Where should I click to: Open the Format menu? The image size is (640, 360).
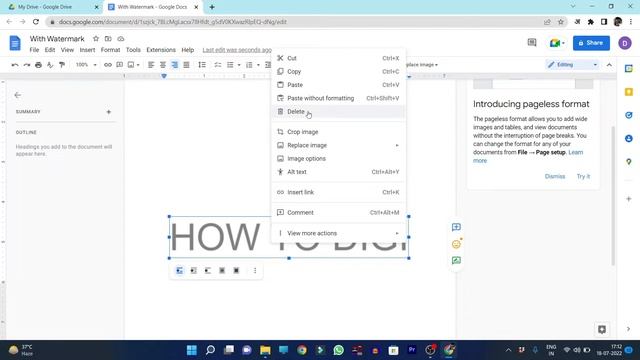[110, 50]
